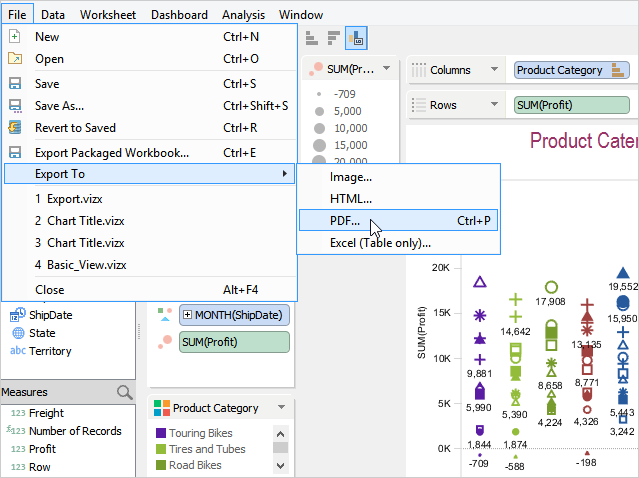This screenshot has height=478, width=639.
Task: Click the shape mark icon beside MONTH(ShipDate)
Action: point(164,314)
